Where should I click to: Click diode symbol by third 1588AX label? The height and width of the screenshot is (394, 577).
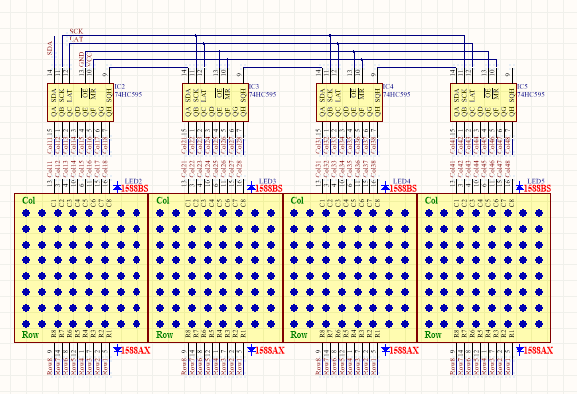[385, 350]
